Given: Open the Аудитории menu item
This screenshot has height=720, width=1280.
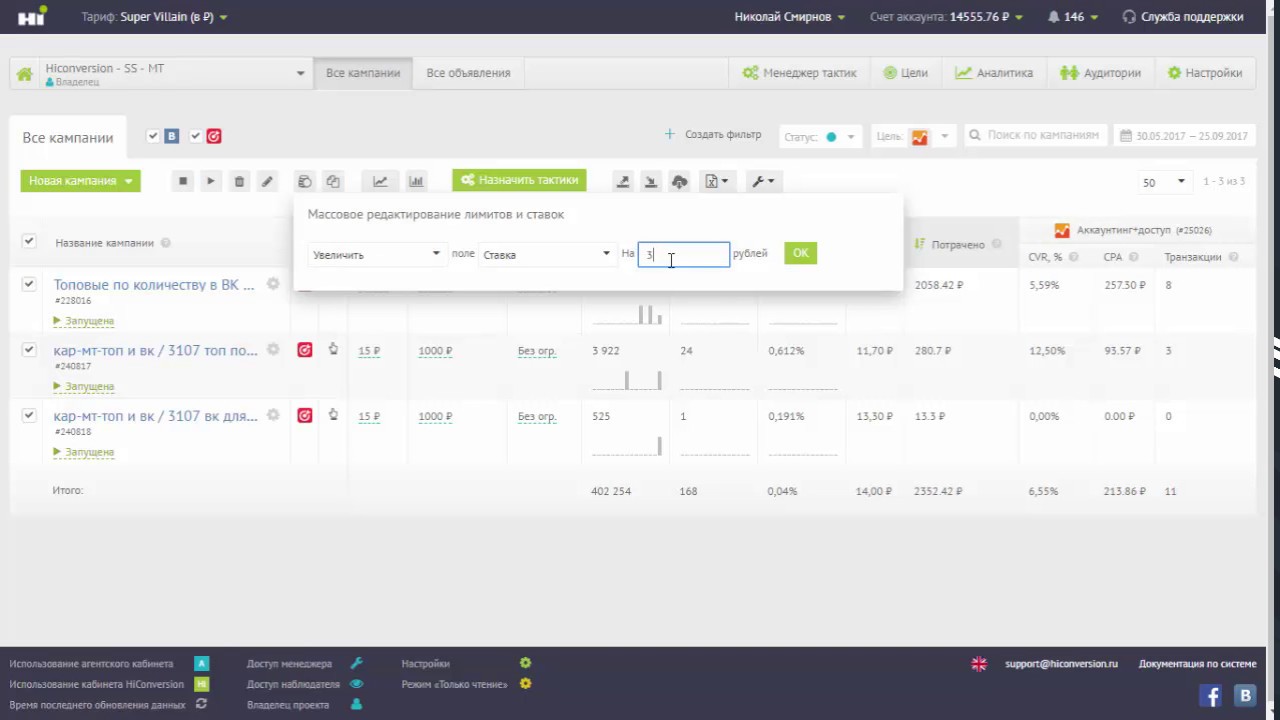Looking at the screenshot, I should [x=1100, y=73].
